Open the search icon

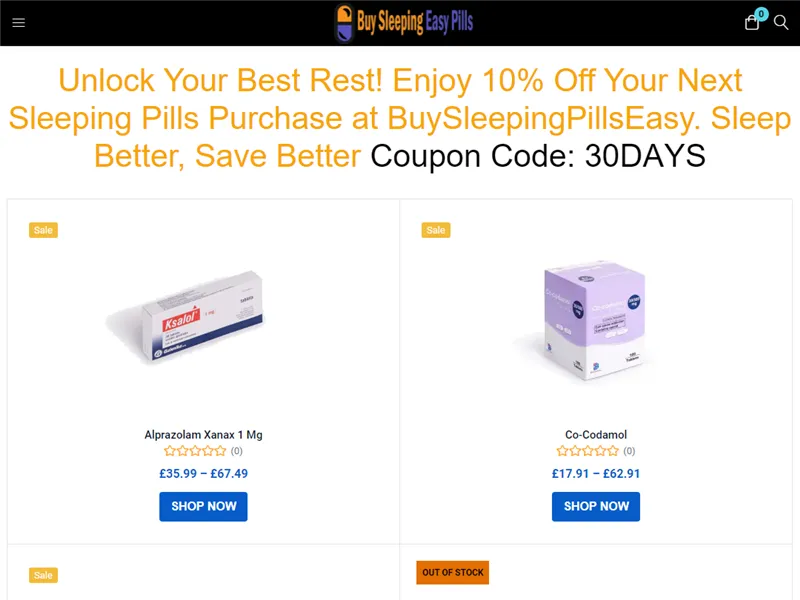coord(782,22)
